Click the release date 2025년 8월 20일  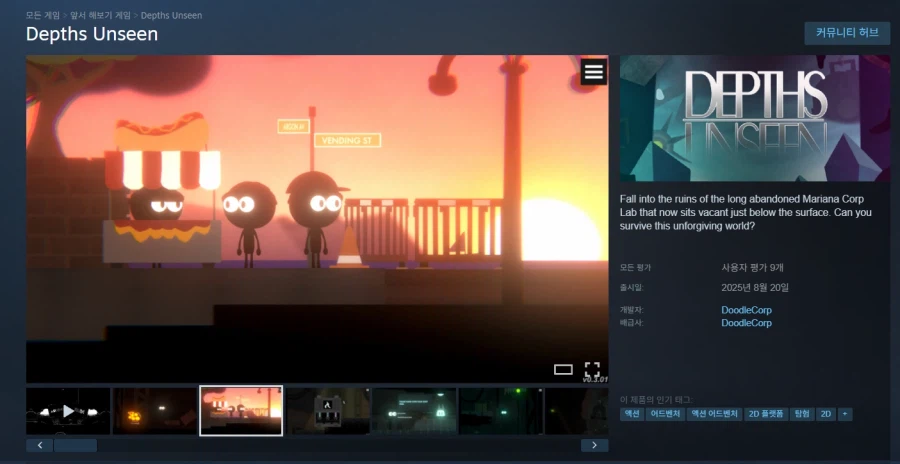pos(755,287)
